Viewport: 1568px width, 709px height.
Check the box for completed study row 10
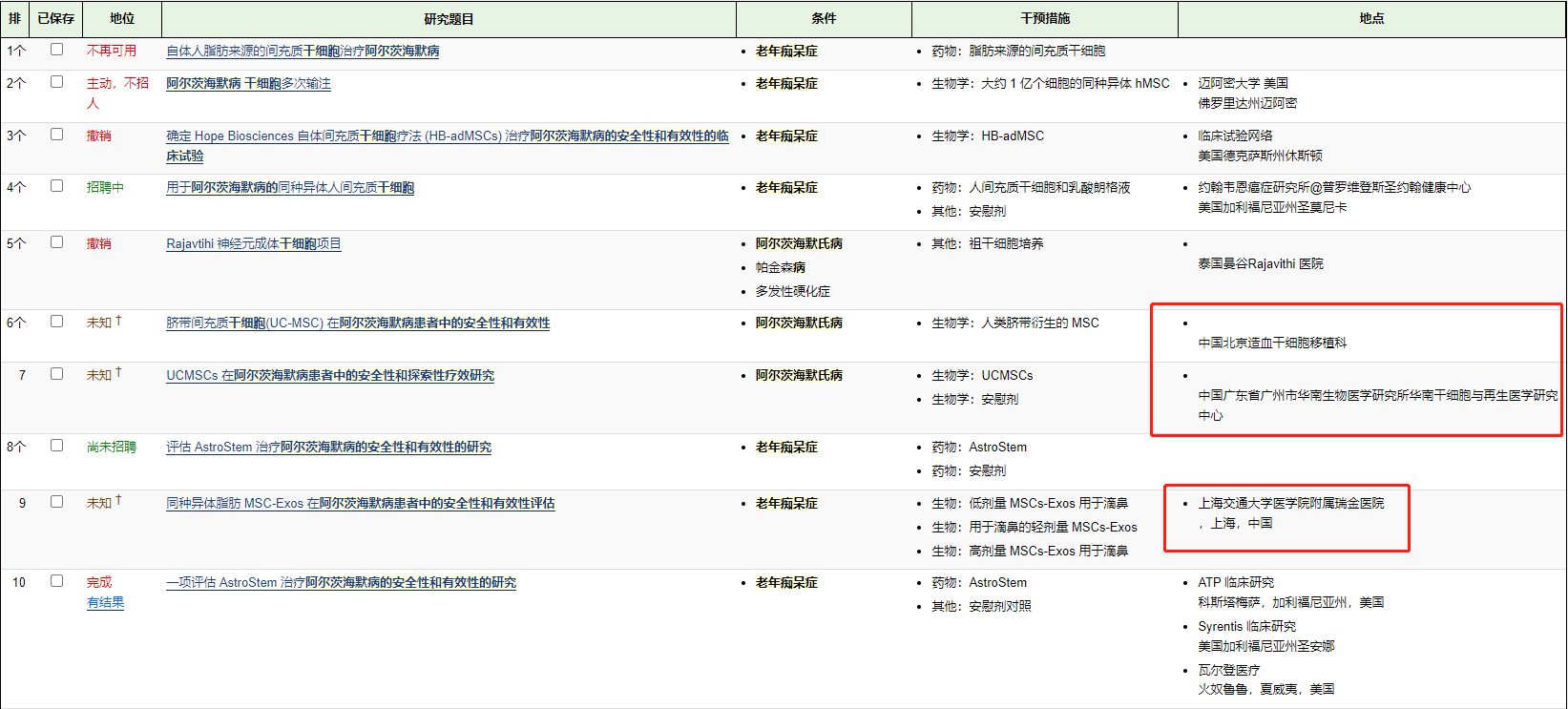coord(57,581)
